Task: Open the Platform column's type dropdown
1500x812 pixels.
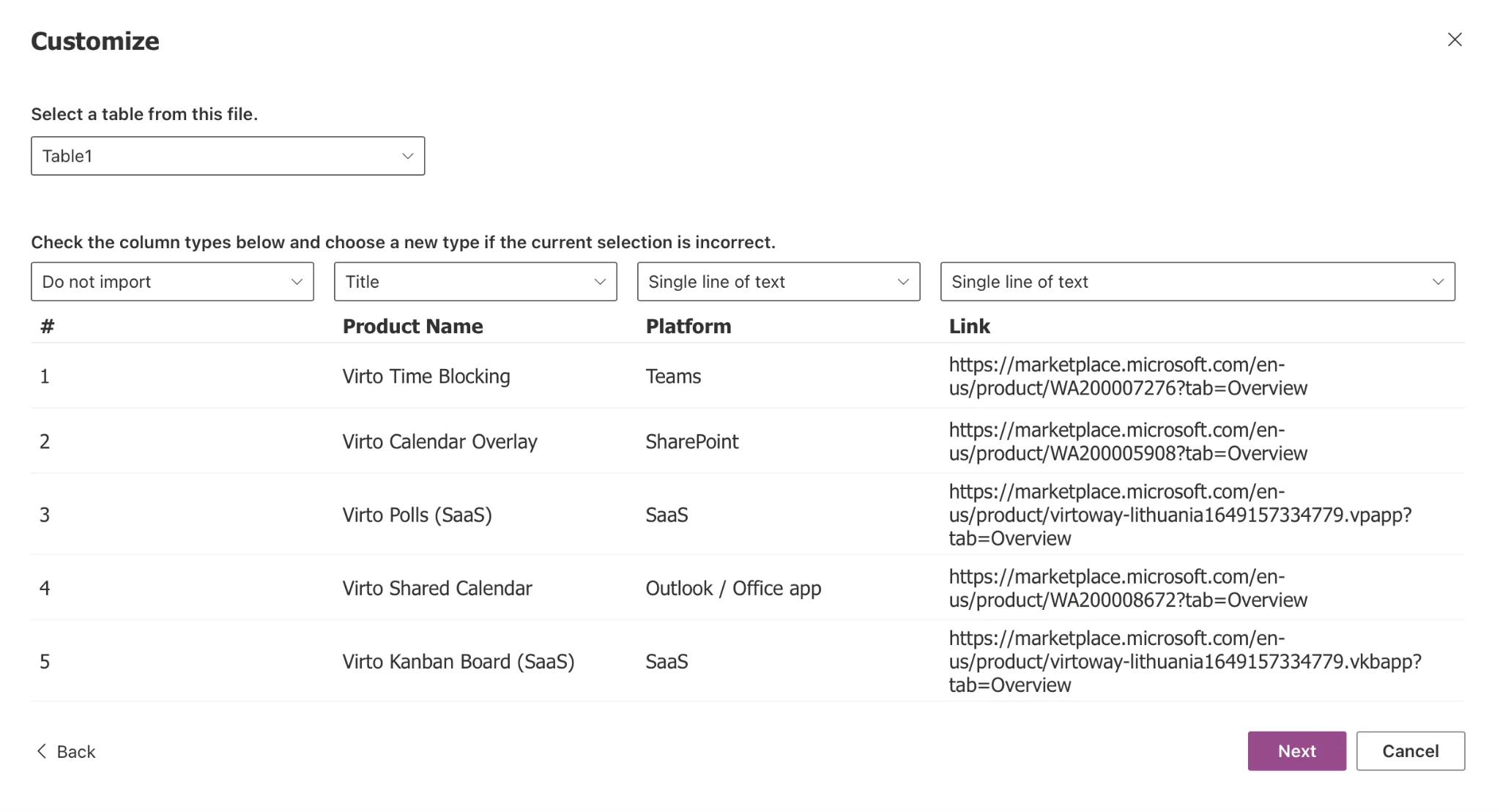Action: coord(779,282)
